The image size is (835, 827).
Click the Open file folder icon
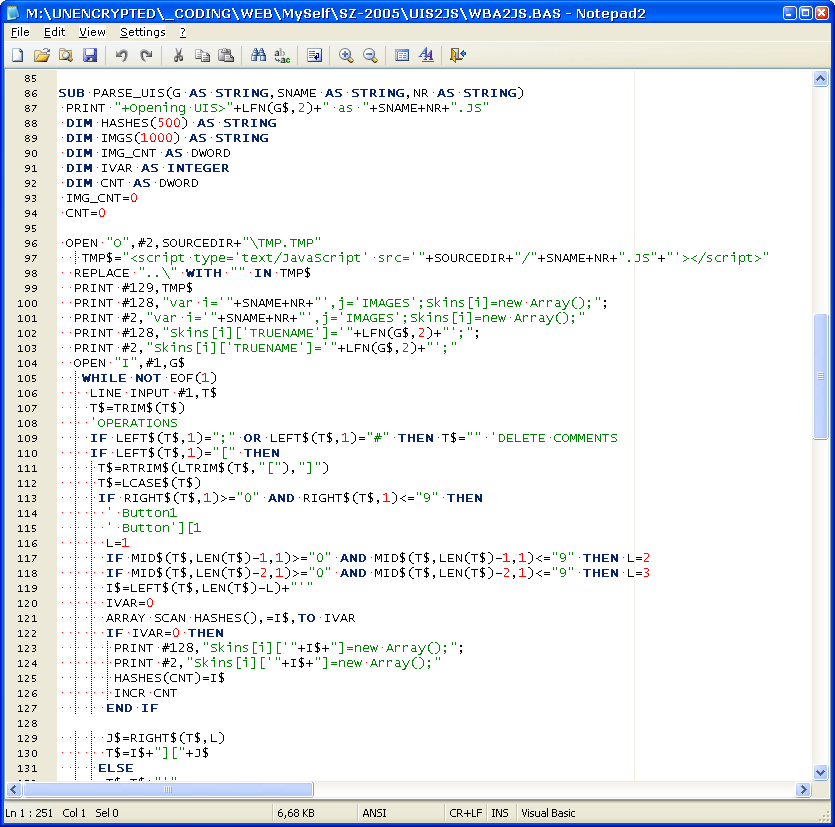42,55
